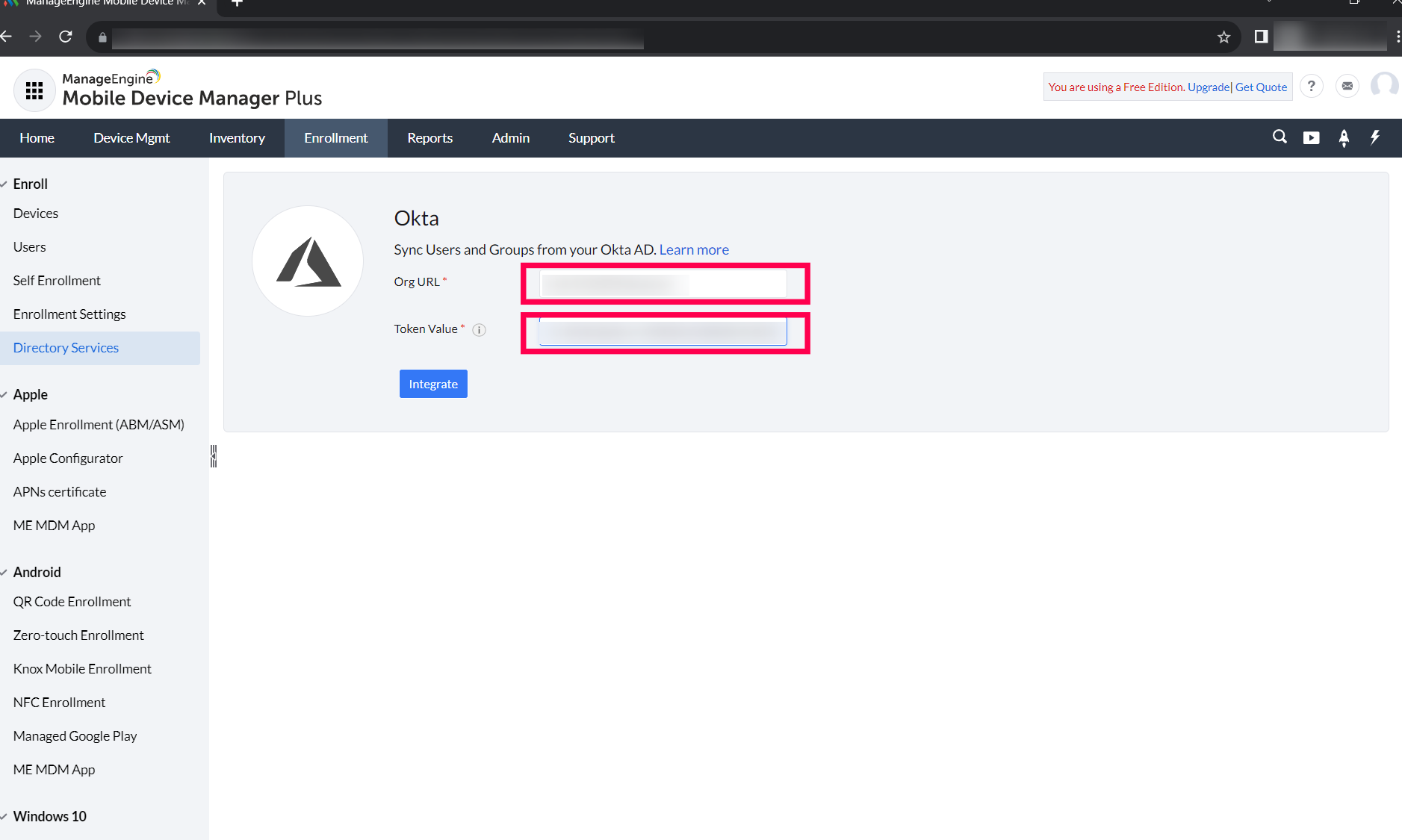Open the video tutorials icon
The height and width of the screenshot is (840, 1402).
[x=1311, y=138]
